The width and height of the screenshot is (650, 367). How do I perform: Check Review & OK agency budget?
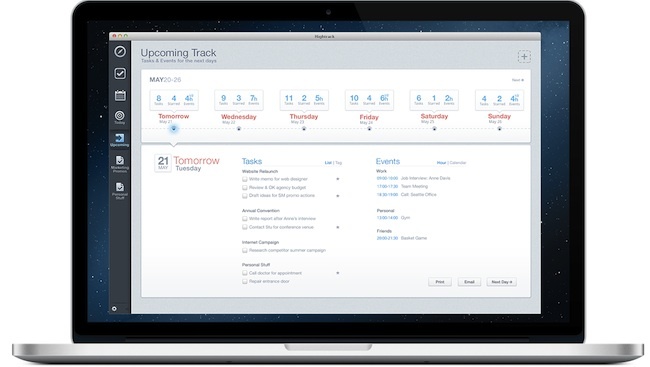click(x=245, y=187)
